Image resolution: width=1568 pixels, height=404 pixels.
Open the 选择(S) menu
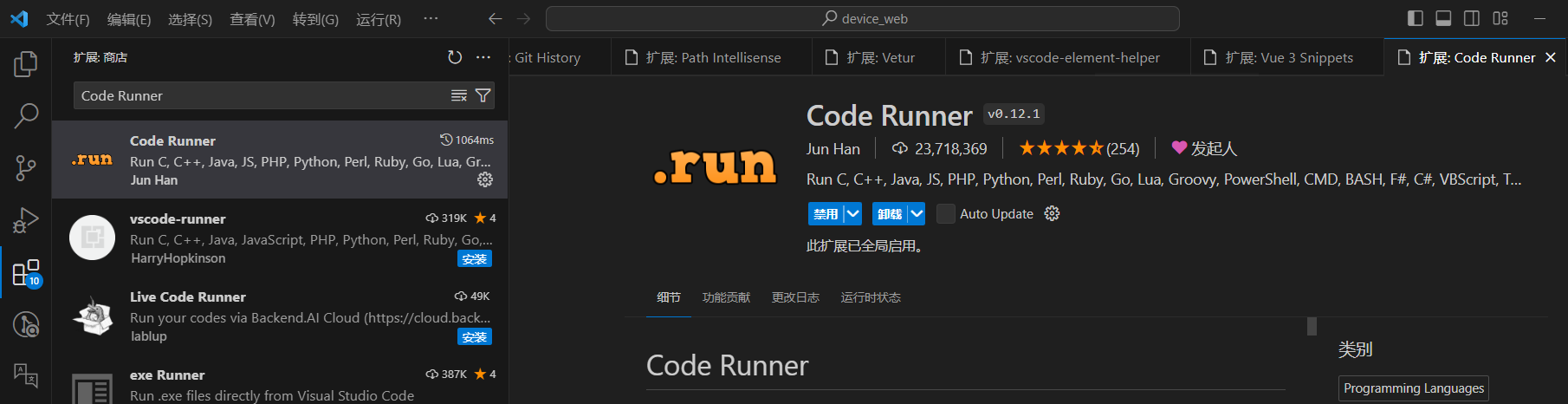(190, 19)
